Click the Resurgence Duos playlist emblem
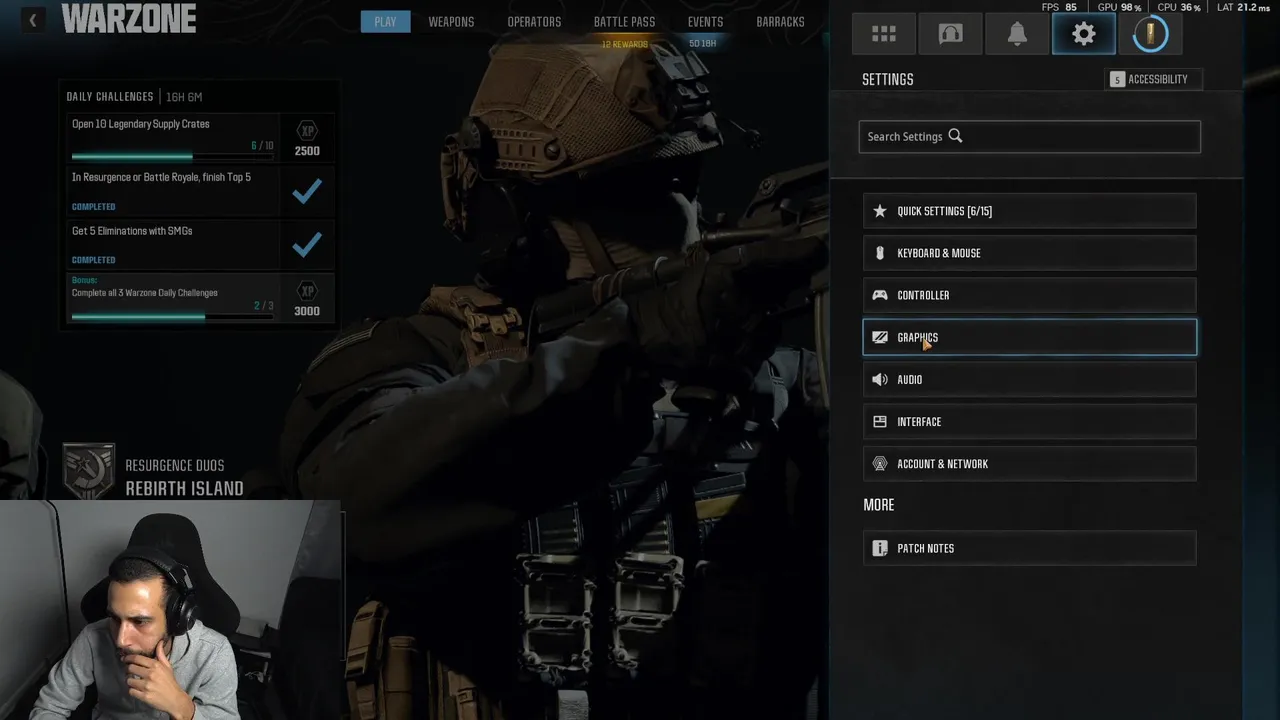 (89, 470)
